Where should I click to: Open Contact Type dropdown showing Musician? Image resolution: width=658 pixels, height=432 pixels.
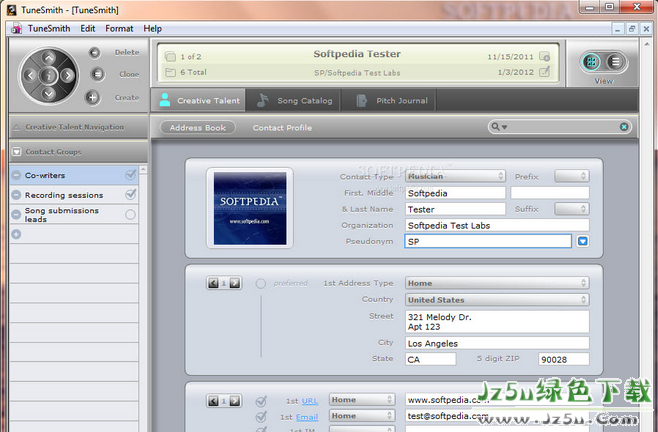(x=455, y=176)
